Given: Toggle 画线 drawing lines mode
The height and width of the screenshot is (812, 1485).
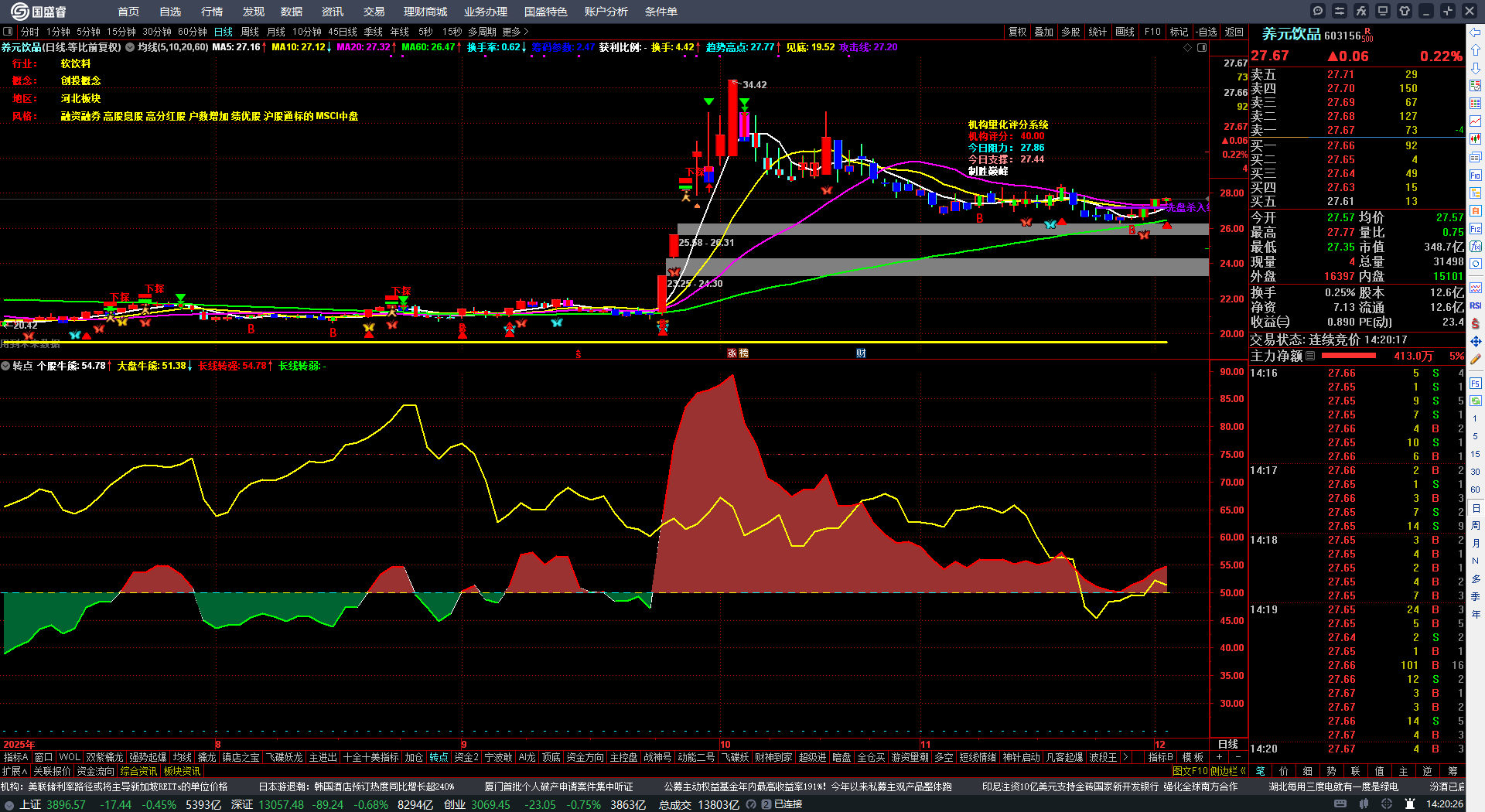Looking at the screenshot, I should coord(1125,32).
